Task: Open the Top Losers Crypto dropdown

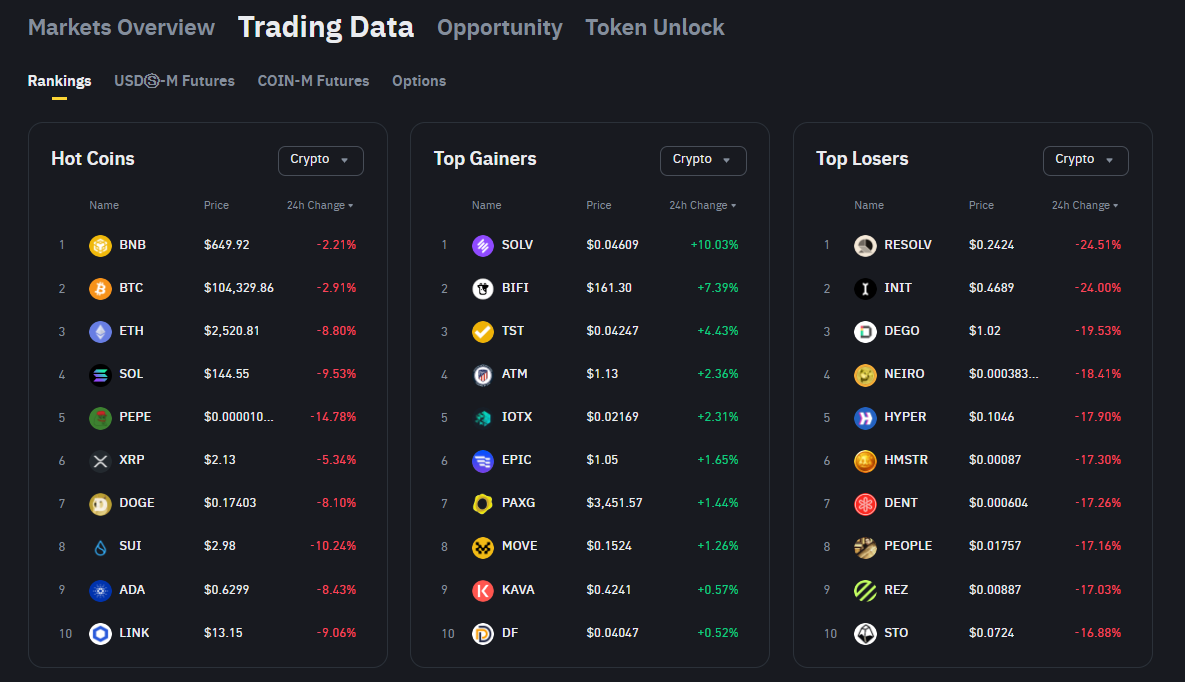Action: (1085, 160)
